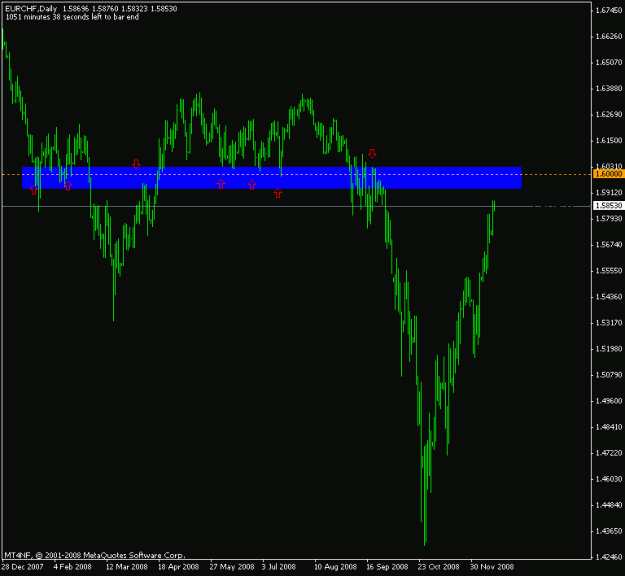Select the orange 1.60000 price level tag
The height and width of the screenshot is (576, 625).
coord(608,174)
